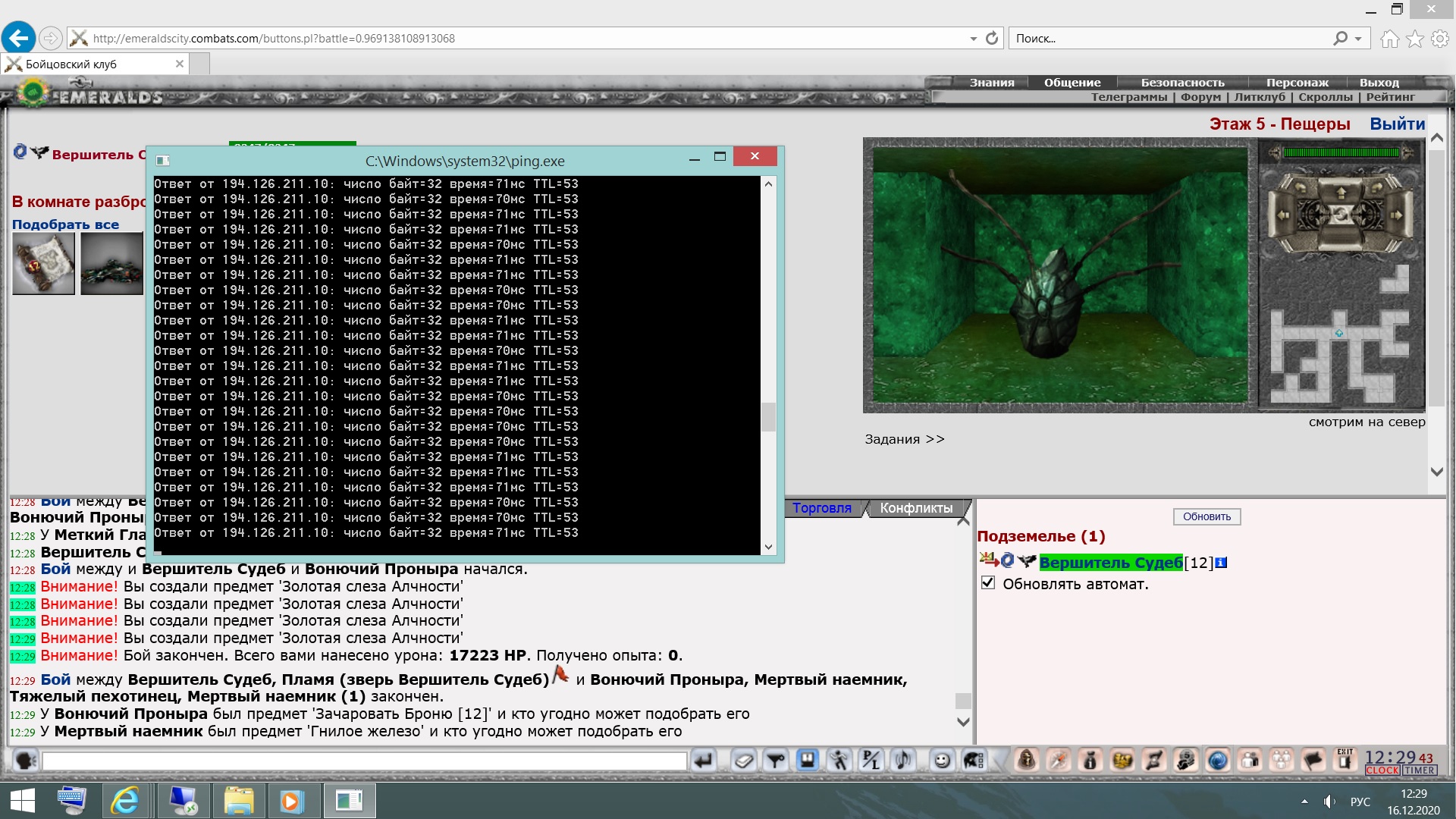Click the chat filter funnel icon
The image size is (1456, 819).
(777, 760)
